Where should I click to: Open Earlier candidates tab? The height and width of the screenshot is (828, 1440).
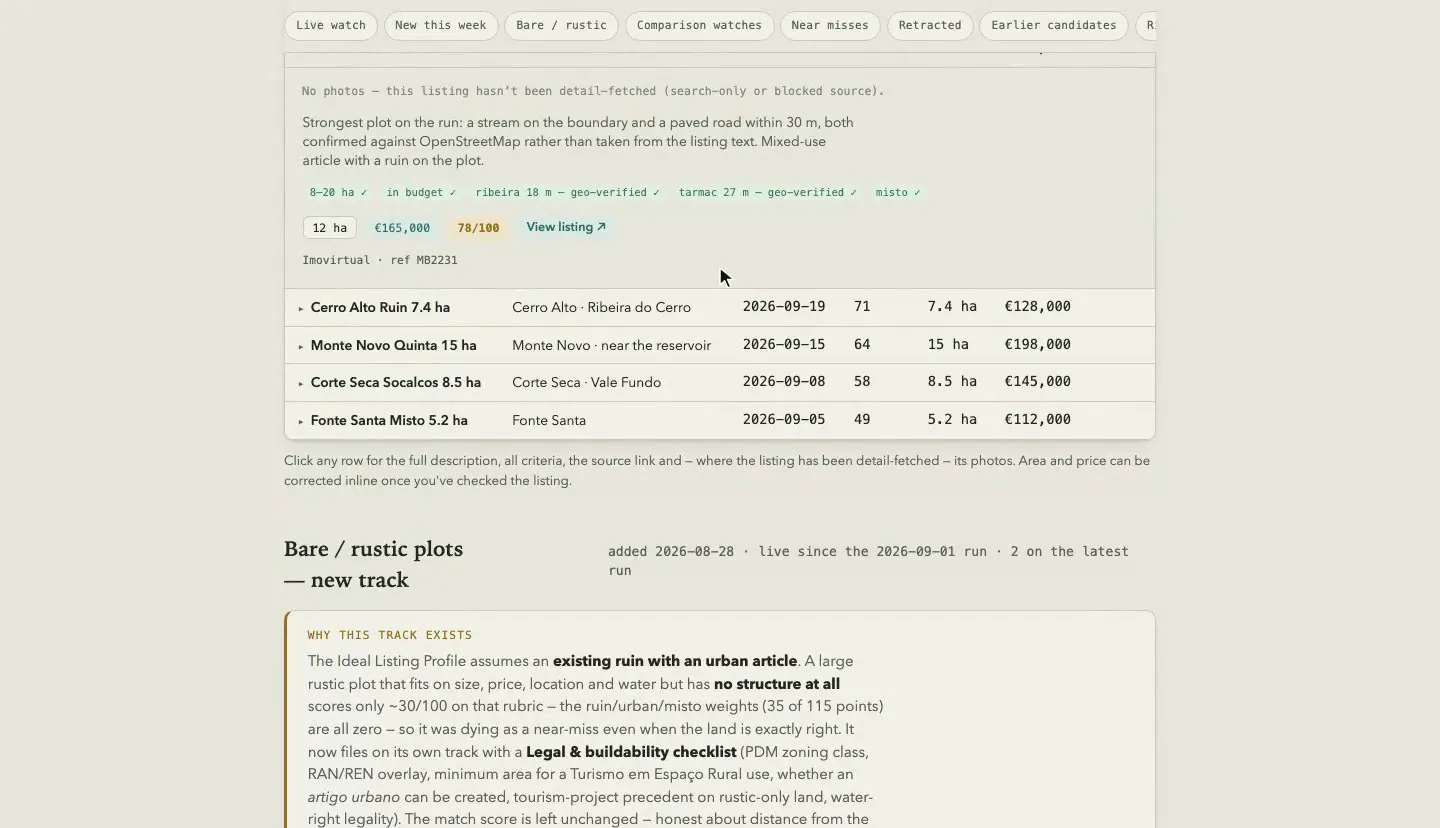tap(1054, 26)
